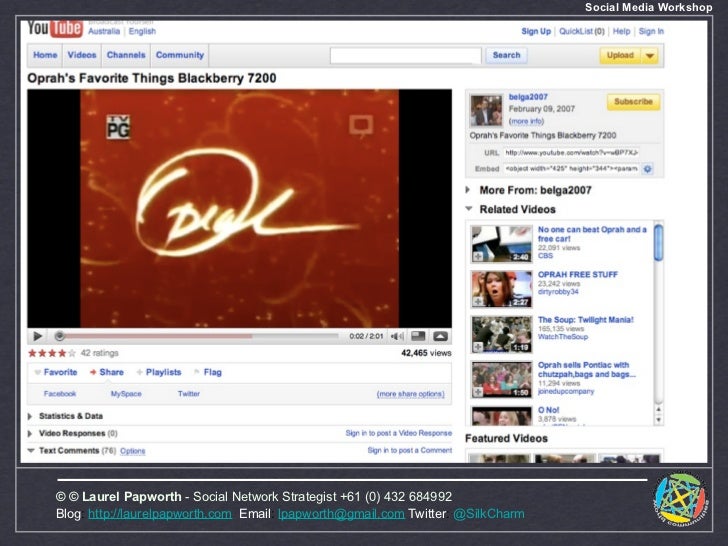Mute the video volume icon
The image size is (728, 546).
click(x=397, y=336)
